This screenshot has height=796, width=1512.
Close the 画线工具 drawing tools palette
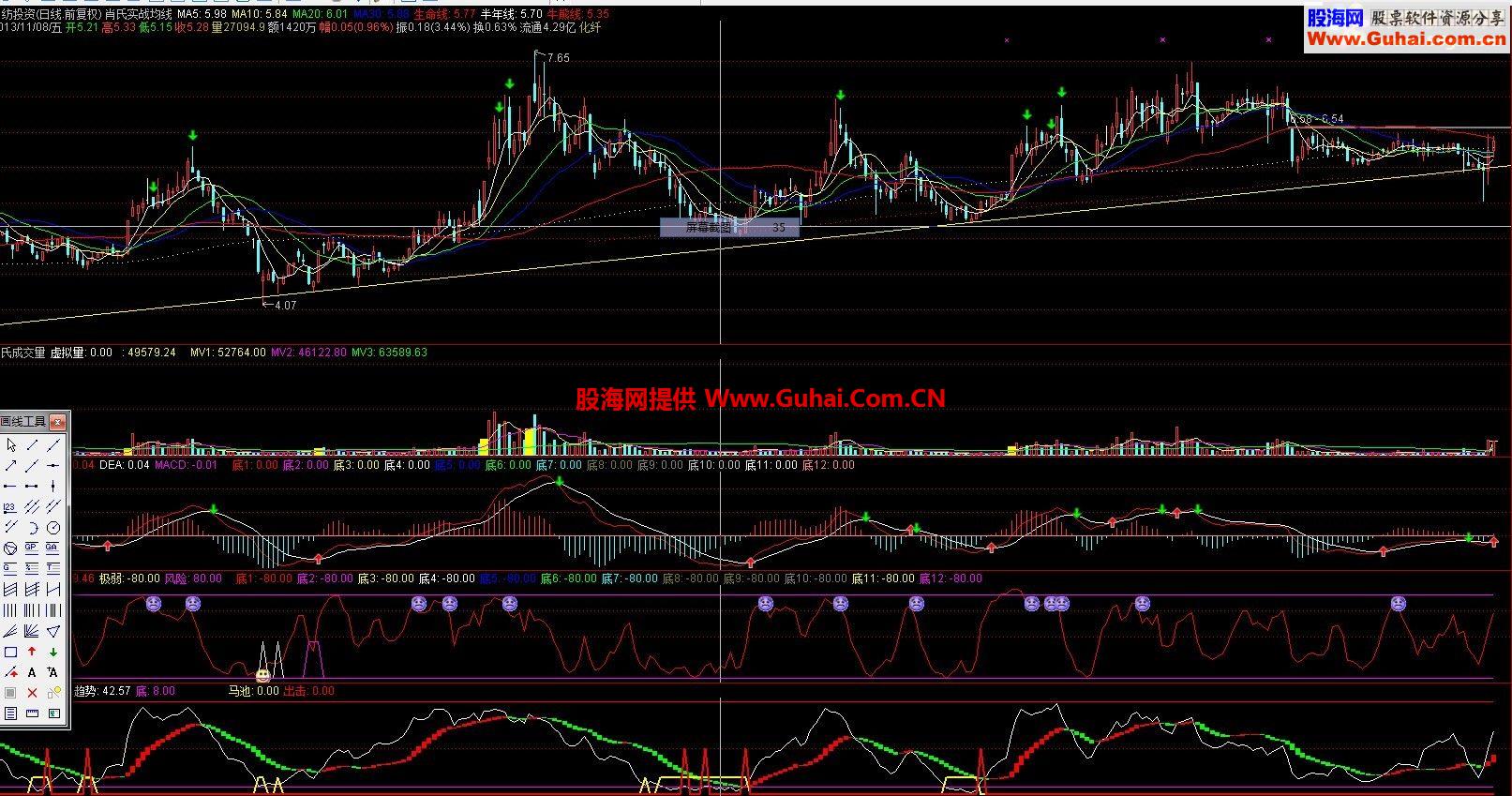tap(58, 422)
